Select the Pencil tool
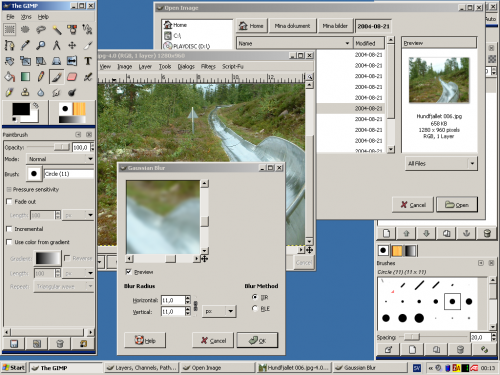 point(41,77)
